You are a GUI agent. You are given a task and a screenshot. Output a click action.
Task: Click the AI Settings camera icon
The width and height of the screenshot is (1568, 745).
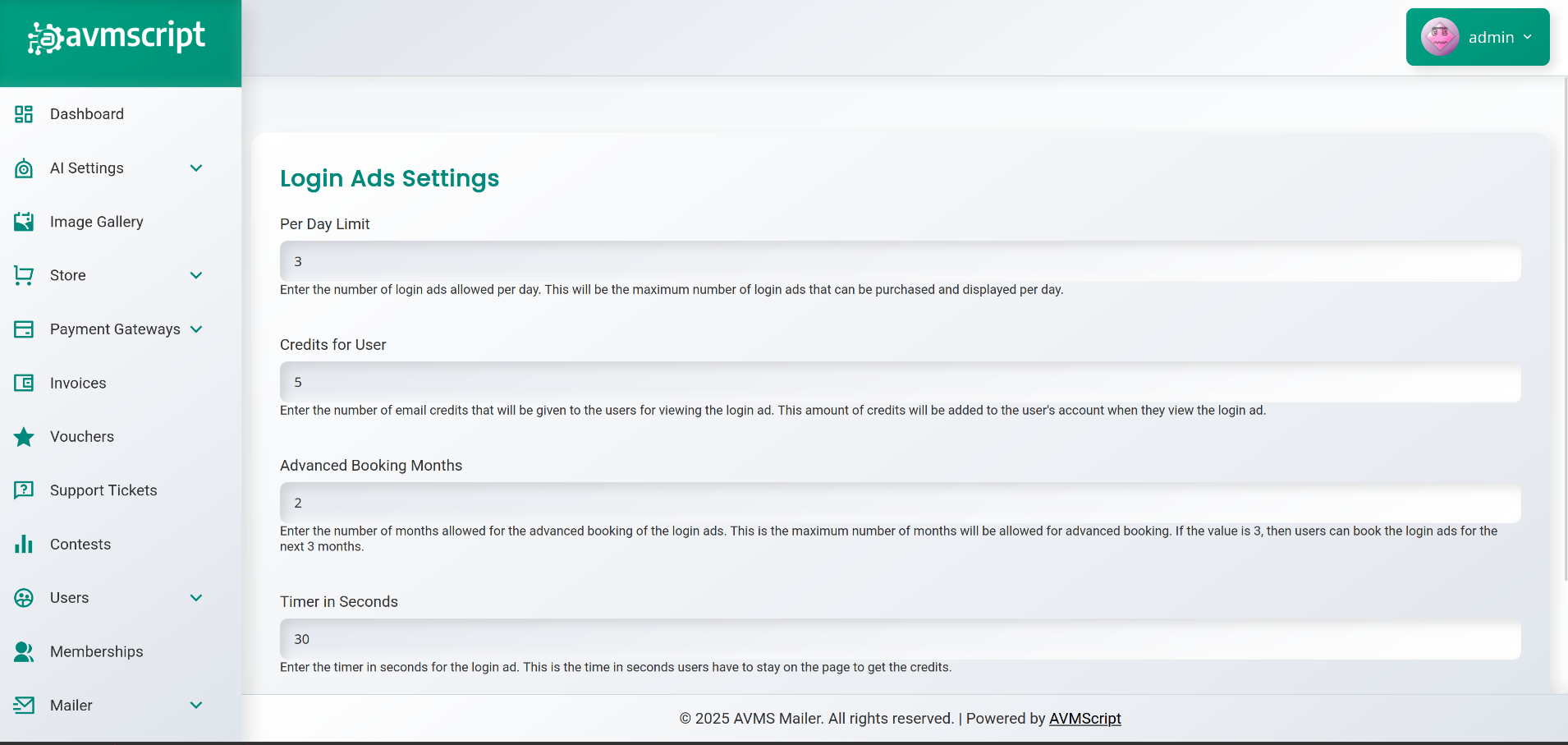[24, 168]
